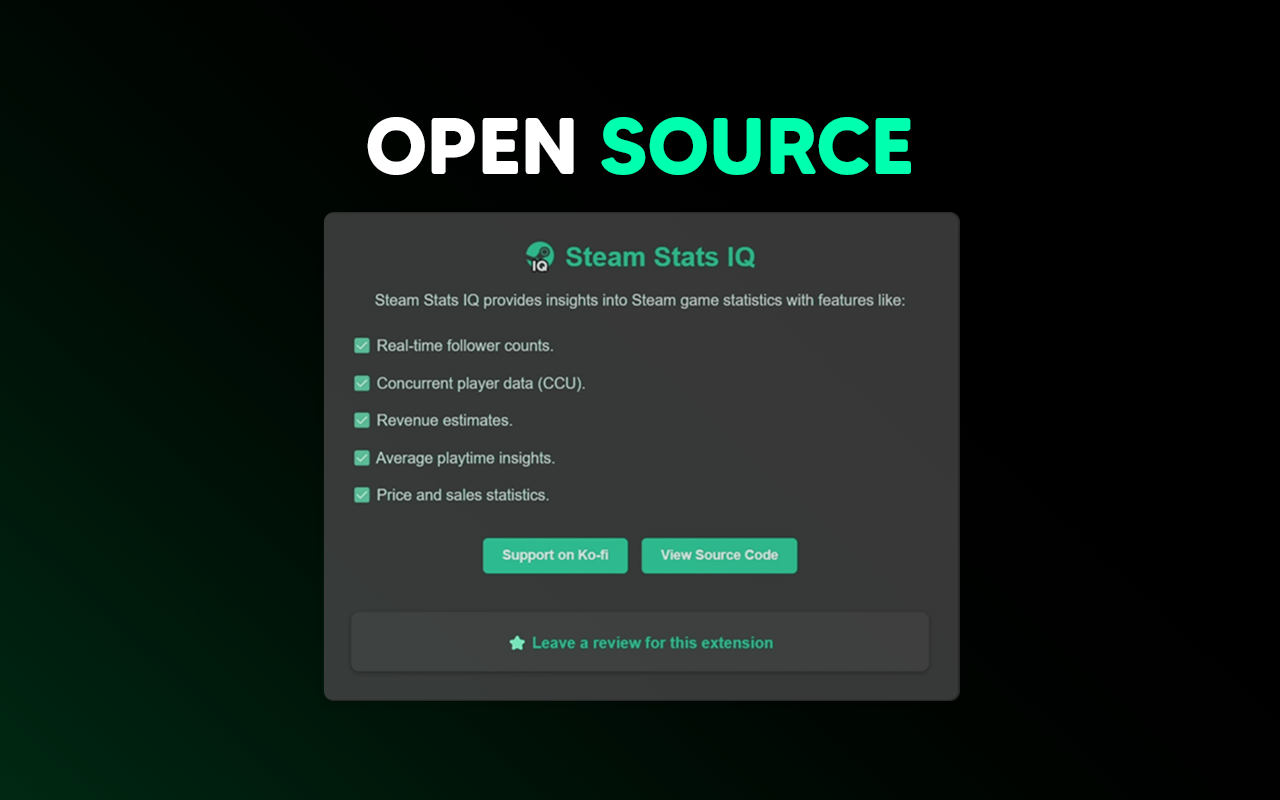This screenshot has height=800, width=1280.
Task: Toggle the Concurrent player data (CCU) checkbox
Action: 362,383
